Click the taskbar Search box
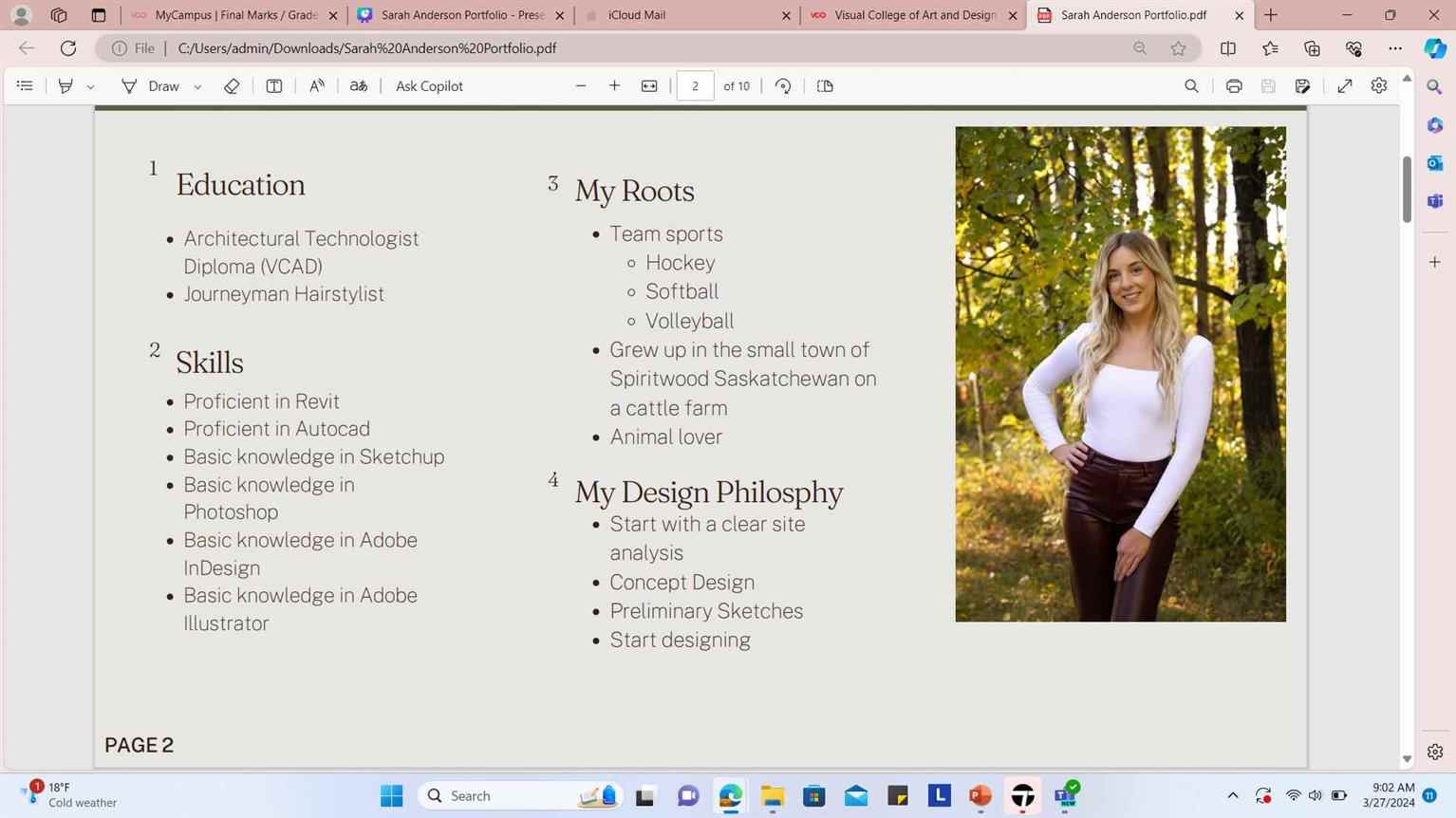Viewport: 1456px width, 818px height. pyautogui.click(x=522, y=795)
